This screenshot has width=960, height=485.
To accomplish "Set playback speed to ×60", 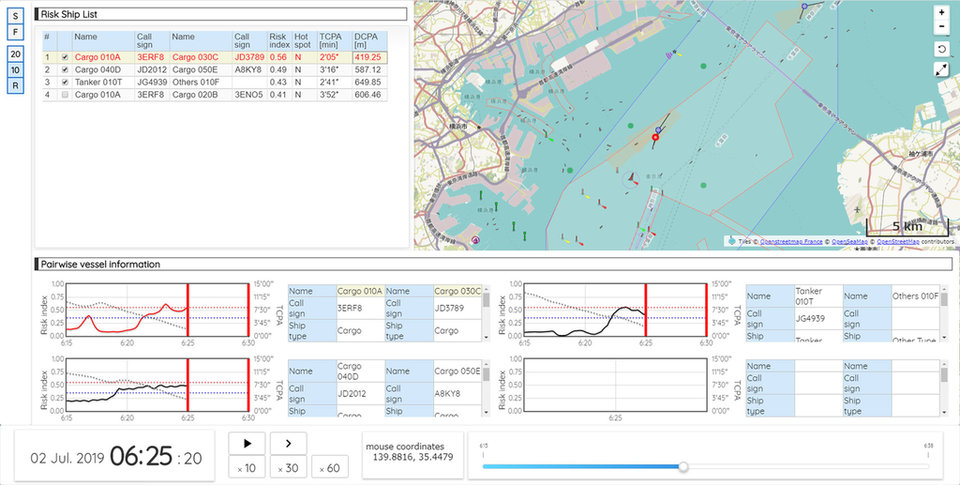I will pos(328,469).
